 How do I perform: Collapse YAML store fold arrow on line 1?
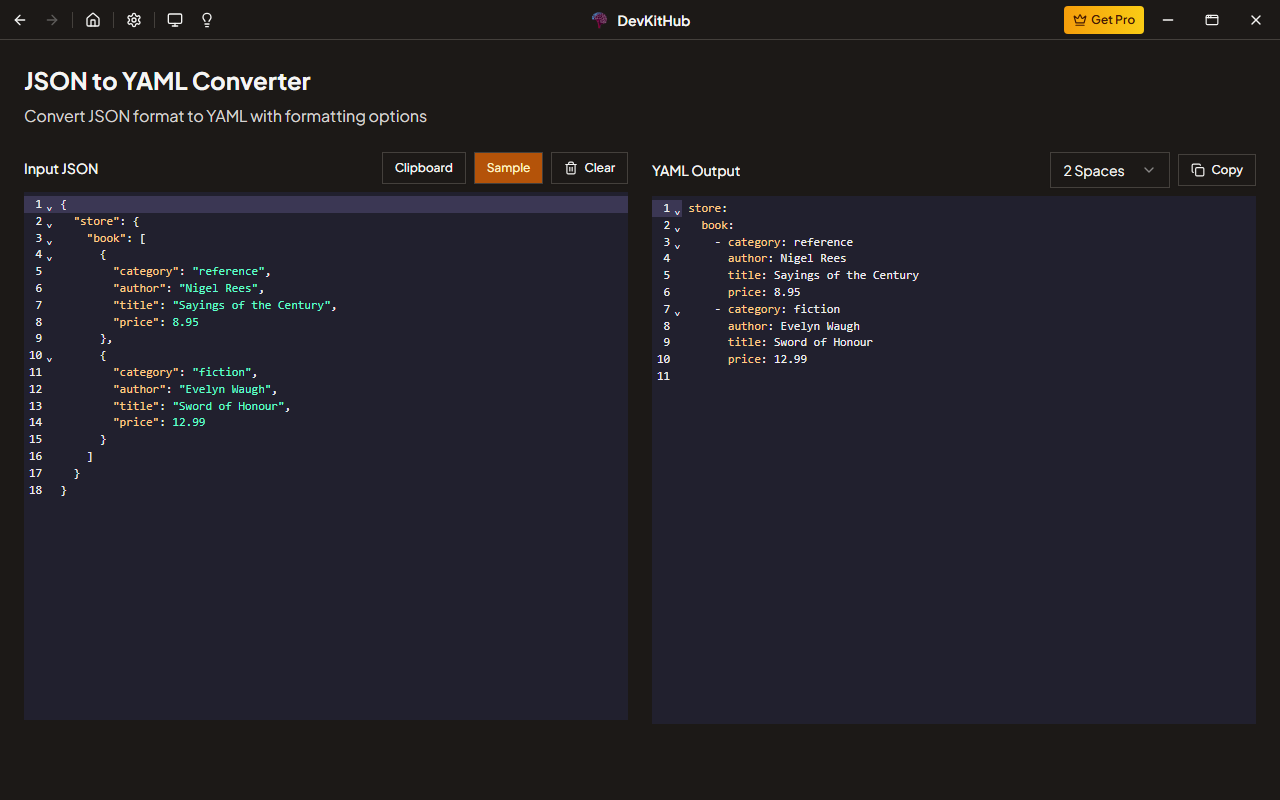pyautogui.click(x=677, y=211)
